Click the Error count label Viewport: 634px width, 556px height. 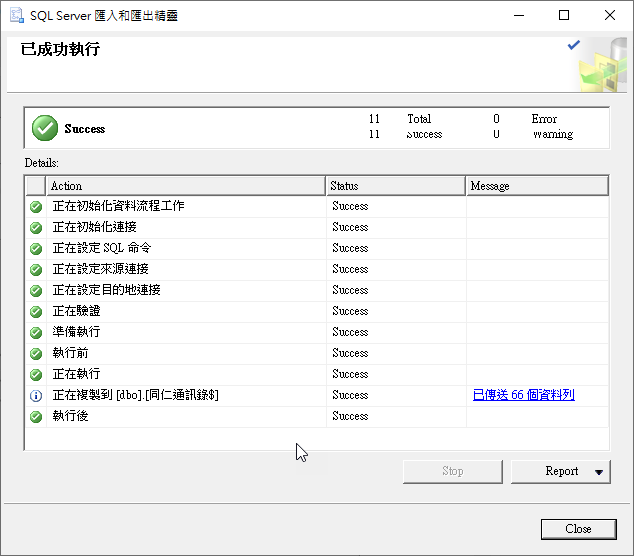(x=544, y=119)
